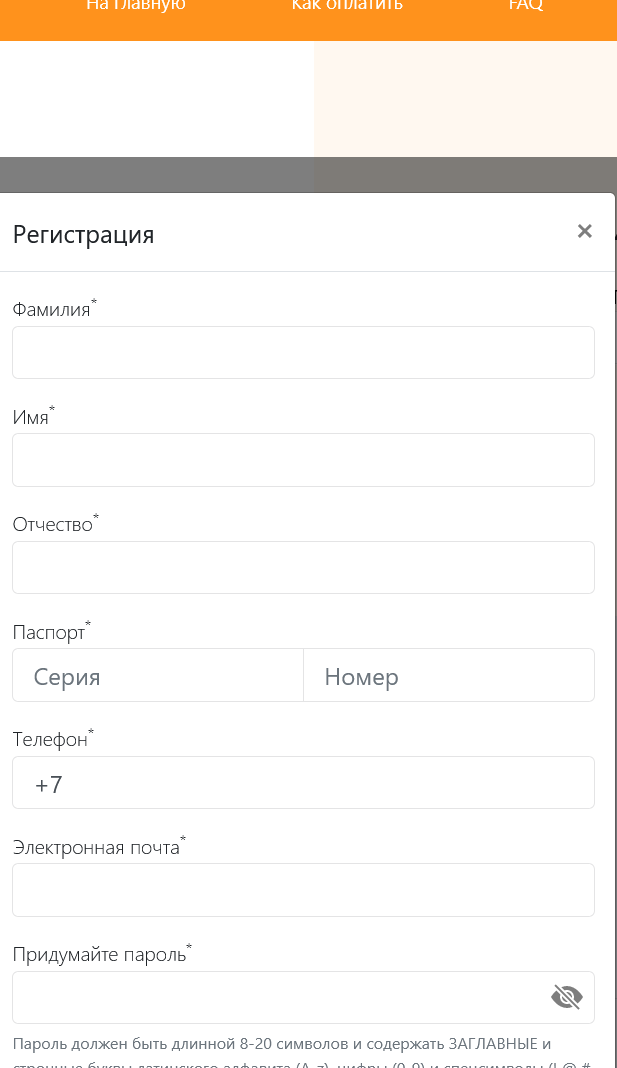Toggle password visibility eye icon
The image size is (617, 1068).
pos(566,997)
